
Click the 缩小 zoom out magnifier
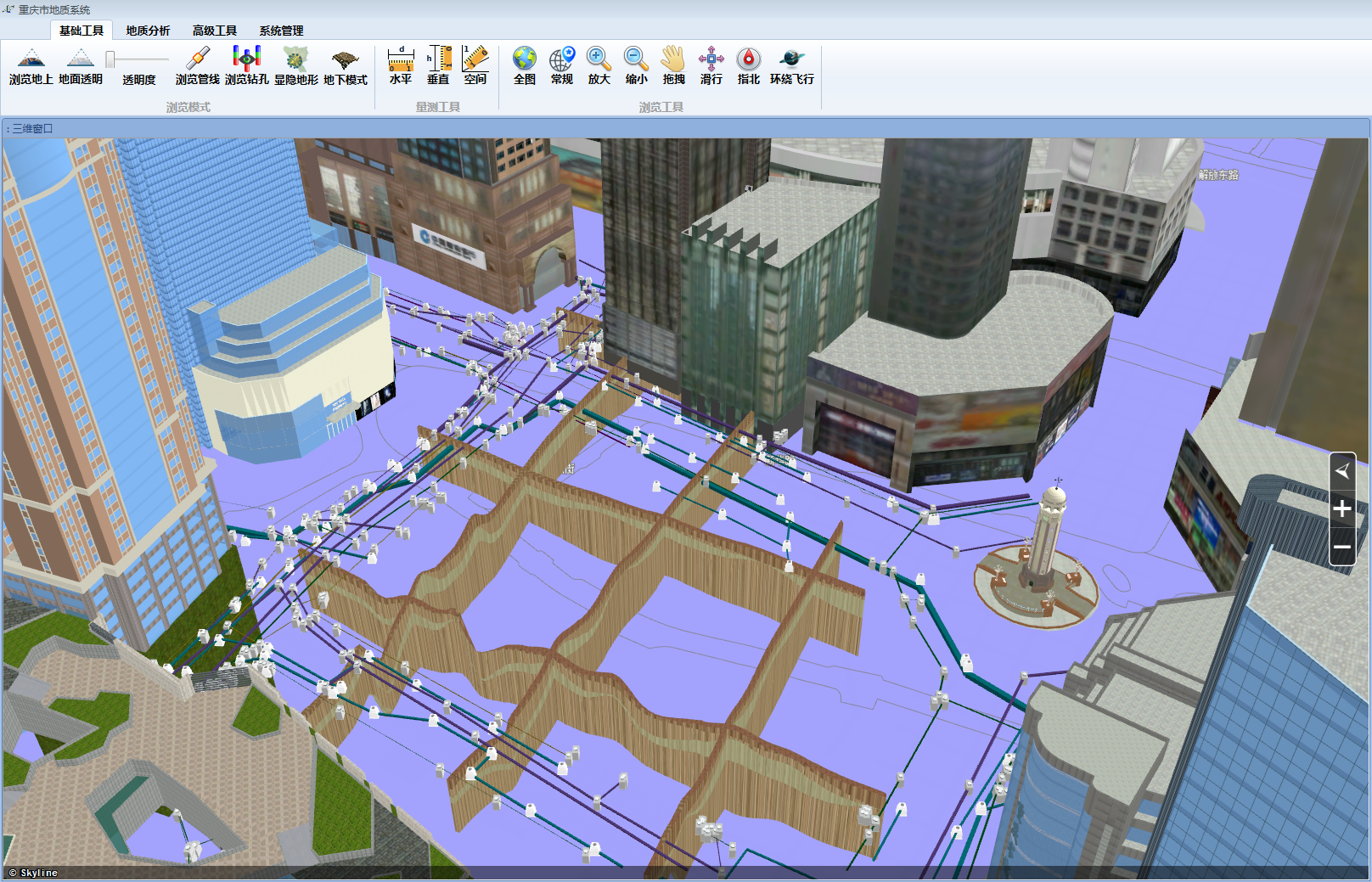pos(637,66)
